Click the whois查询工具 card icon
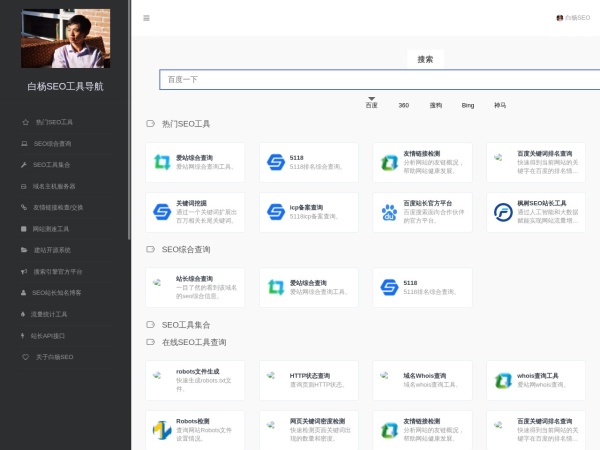The width and height of the screenshot is (600, 450). click(x=503, y=380)
